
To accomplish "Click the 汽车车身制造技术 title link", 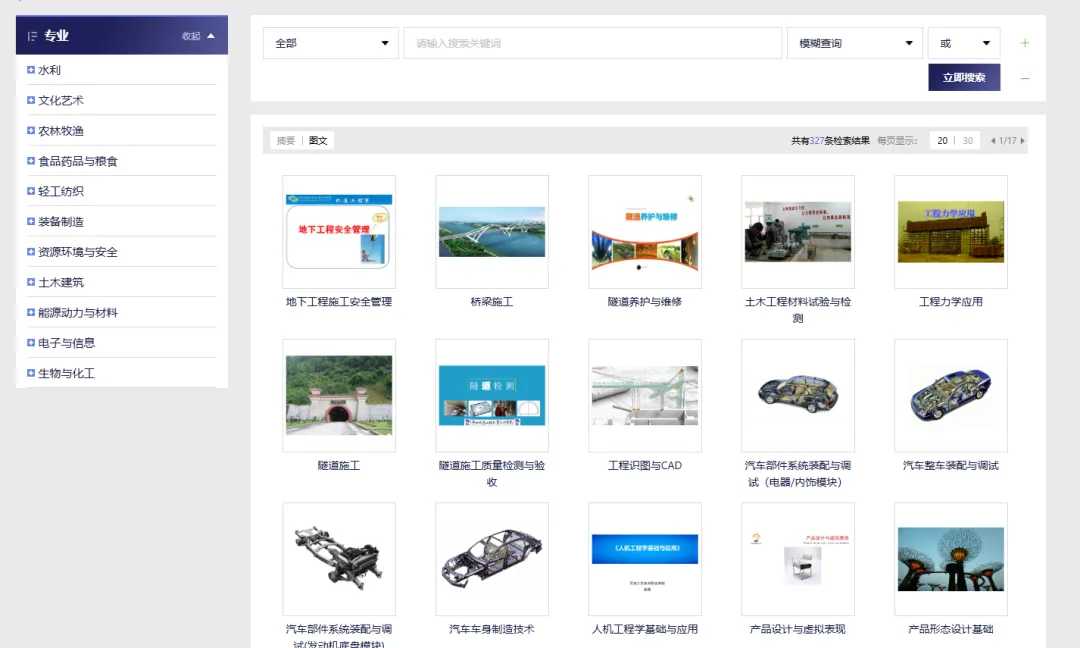I will pyautogui.click(x=492, y=629).
